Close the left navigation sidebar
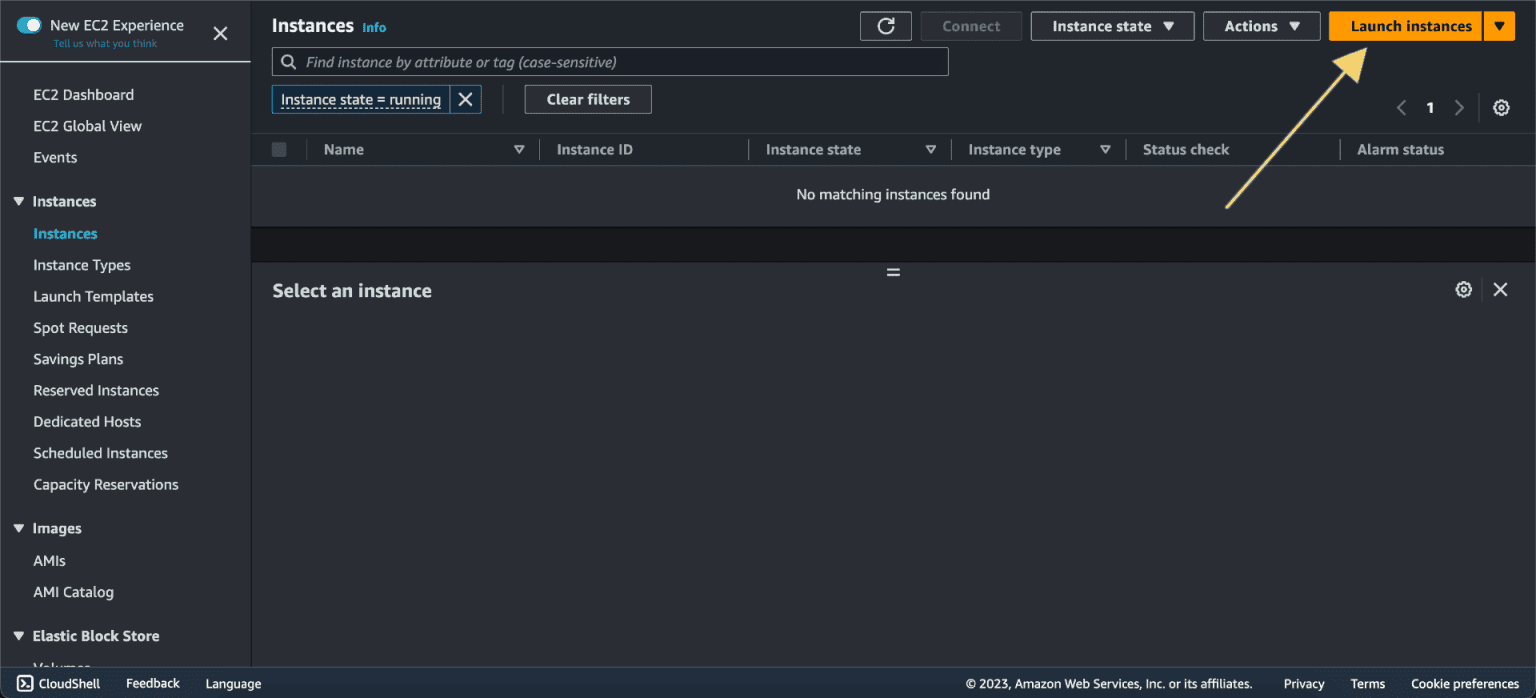Image resolution: width=1536 pixels, height=698 pixels. pyautogui.click(x=220, y=34)
